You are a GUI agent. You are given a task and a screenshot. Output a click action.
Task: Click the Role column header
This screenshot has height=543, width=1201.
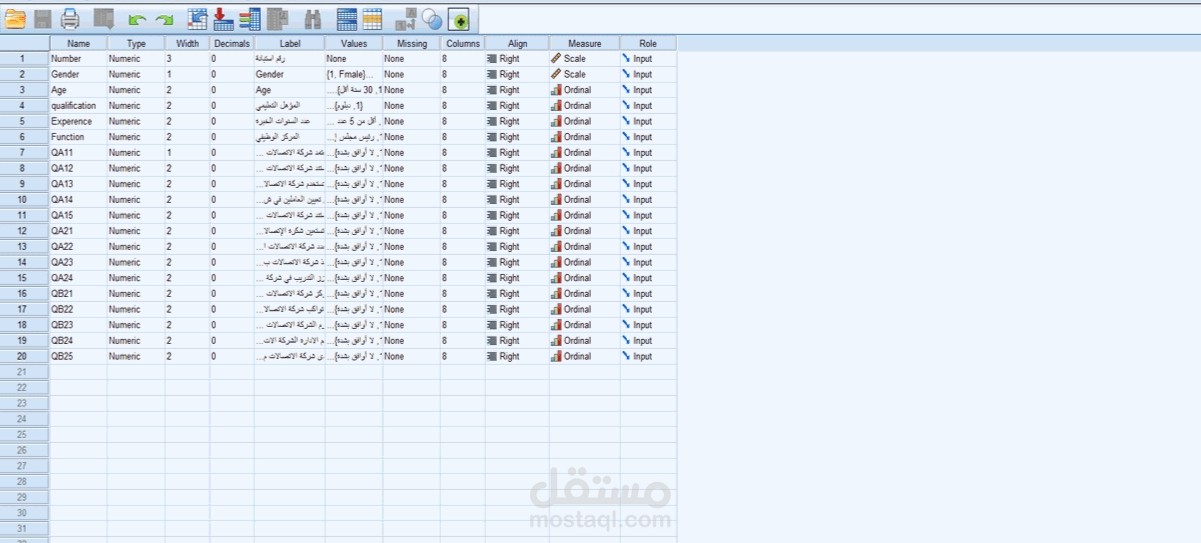648,43
